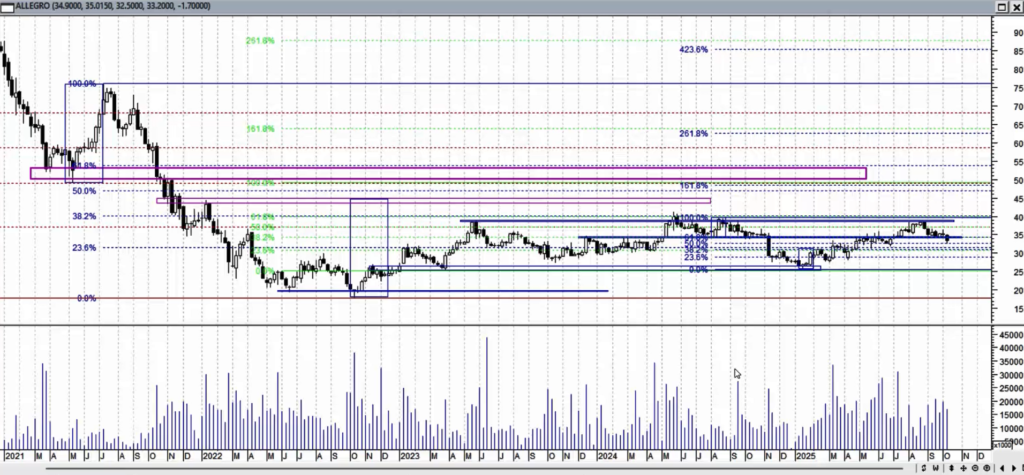The image size is (1024, 475).
Task: Click the 2025 year marker on time axis
Action: click(x=806, y=455)
